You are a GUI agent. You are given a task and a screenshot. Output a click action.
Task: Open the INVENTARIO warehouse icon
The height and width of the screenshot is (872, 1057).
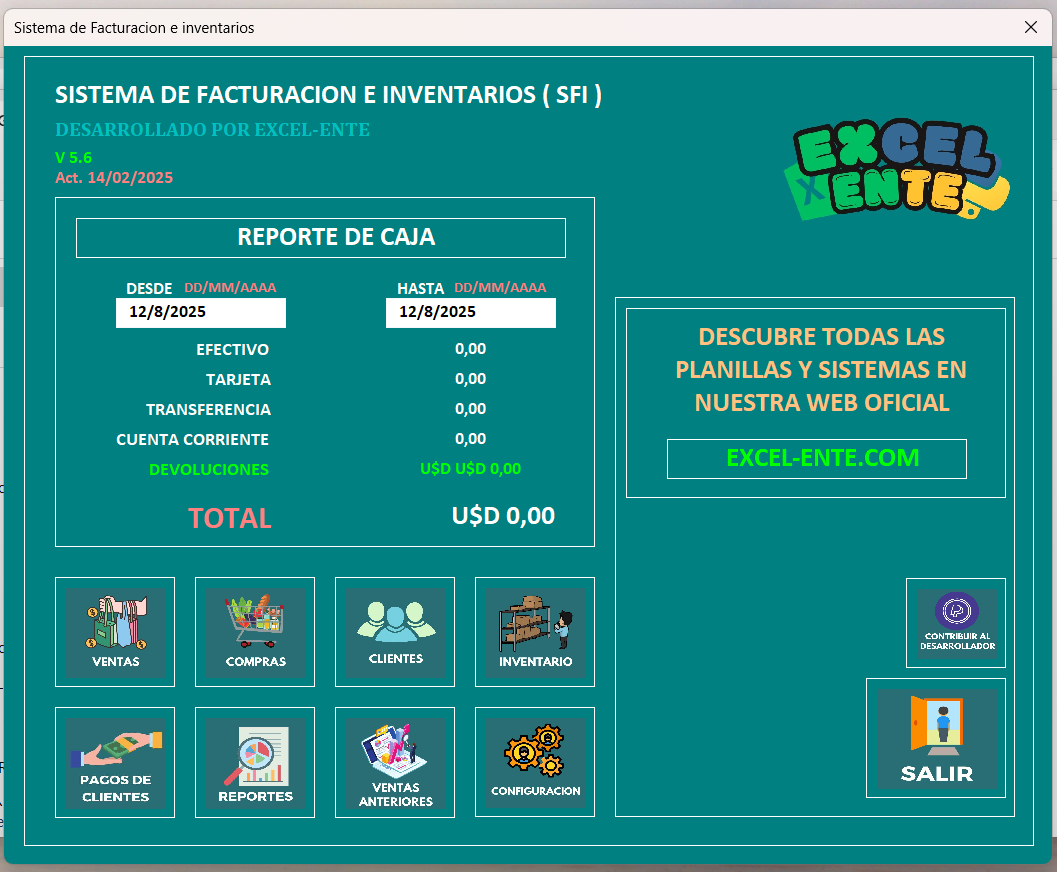tap(534, 630)
